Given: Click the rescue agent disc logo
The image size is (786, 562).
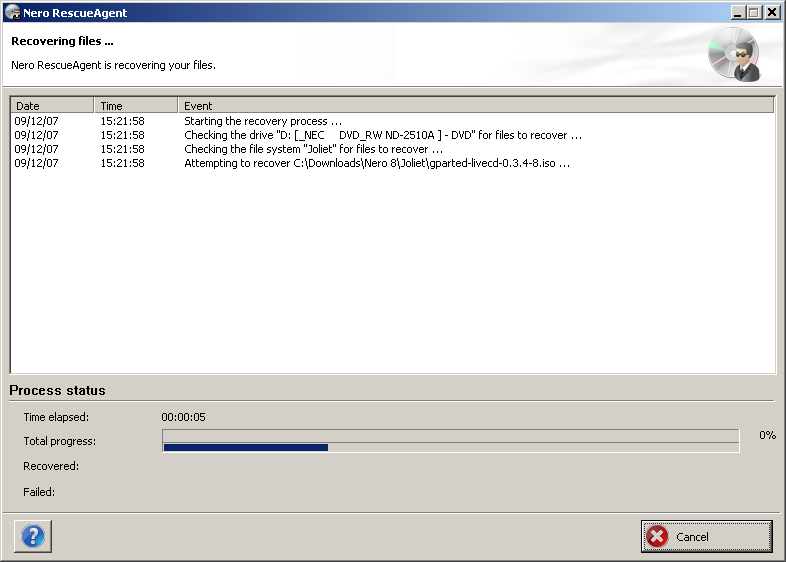Looking at the screenshot, I should 734,54.
